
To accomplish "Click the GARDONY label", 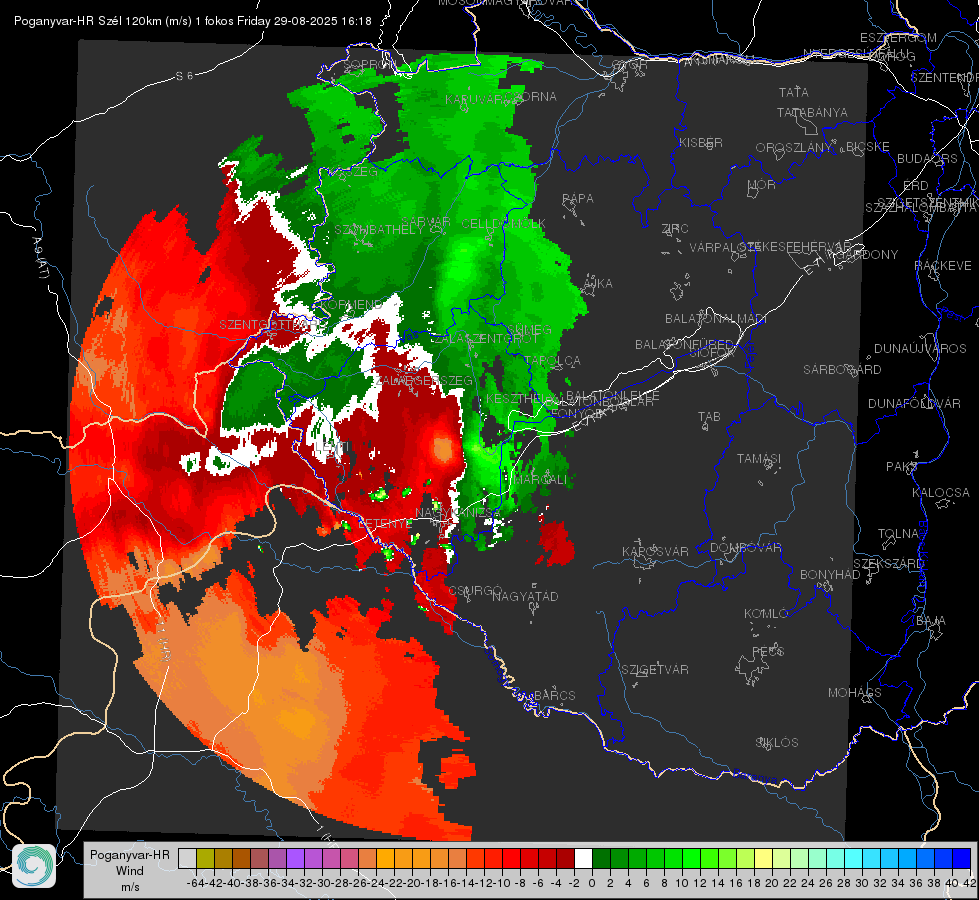I will click(x=868, y=255).
